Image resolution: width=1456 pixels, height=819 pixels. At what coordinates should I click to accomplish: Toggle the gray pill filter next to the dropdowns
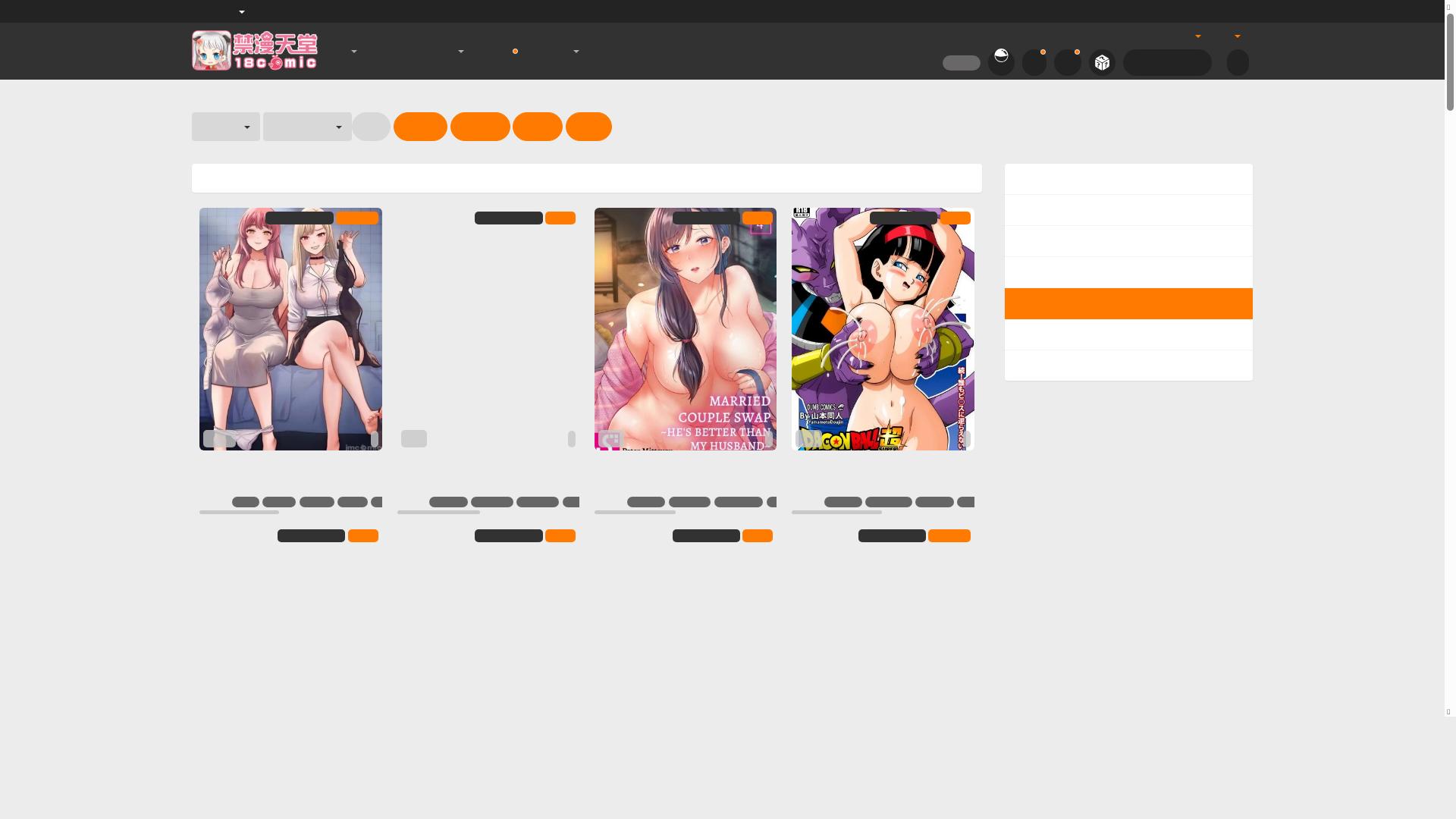coord(371,127)
